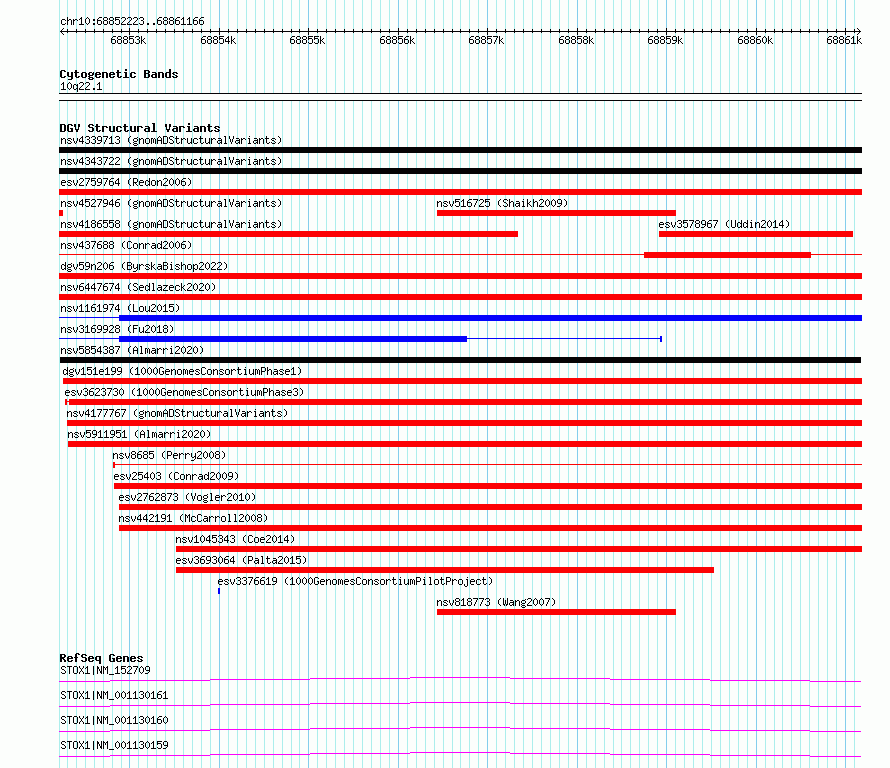This screenshot has height=768, width=890.
Task: Select the 68861k ruler position
Action: tap(844, 40)
